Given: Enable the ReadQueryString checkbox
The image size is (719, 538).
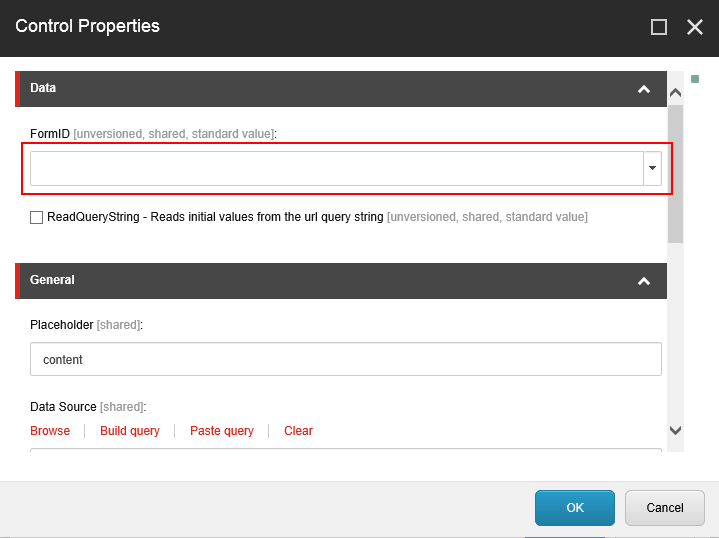Looking at the screenshot, I should coord(36,217).
